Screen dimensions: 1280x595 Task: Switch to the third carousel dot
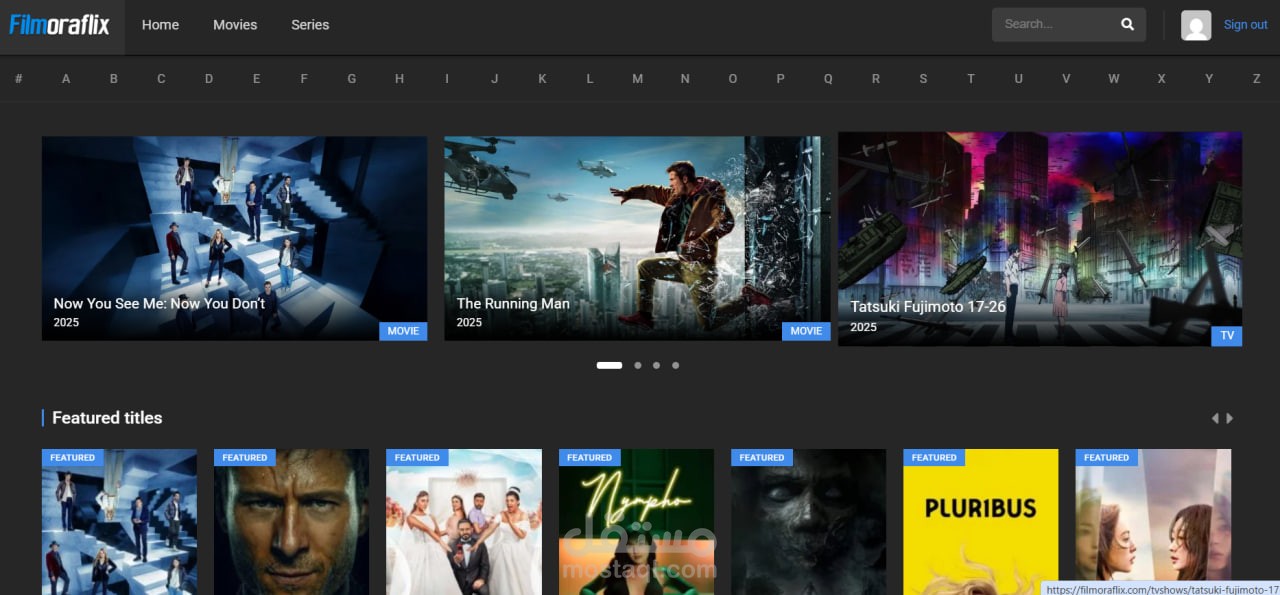(656, 365)
